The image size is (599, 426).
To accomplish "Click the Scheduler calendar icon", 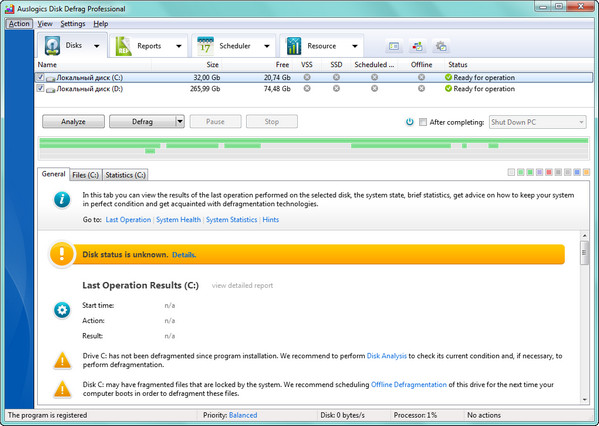I will (x=206, y=46).
